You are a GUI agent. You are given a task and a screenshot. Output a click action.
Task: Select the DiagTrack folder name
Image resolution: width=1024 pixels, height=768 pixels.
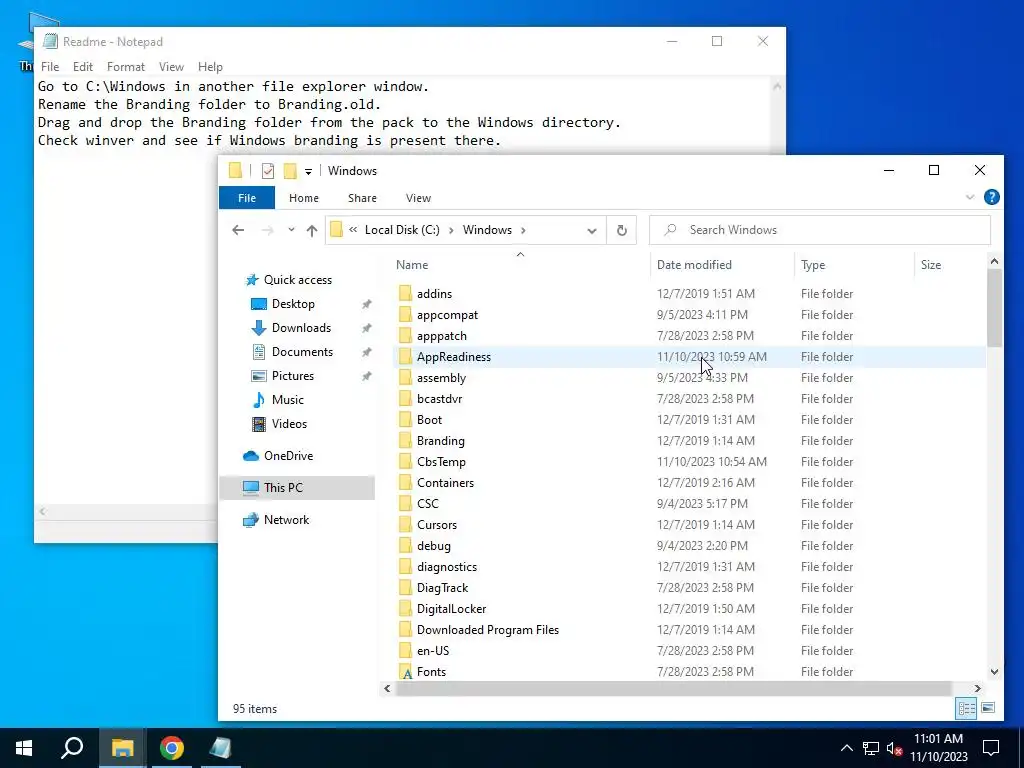(x=442, y=588)
